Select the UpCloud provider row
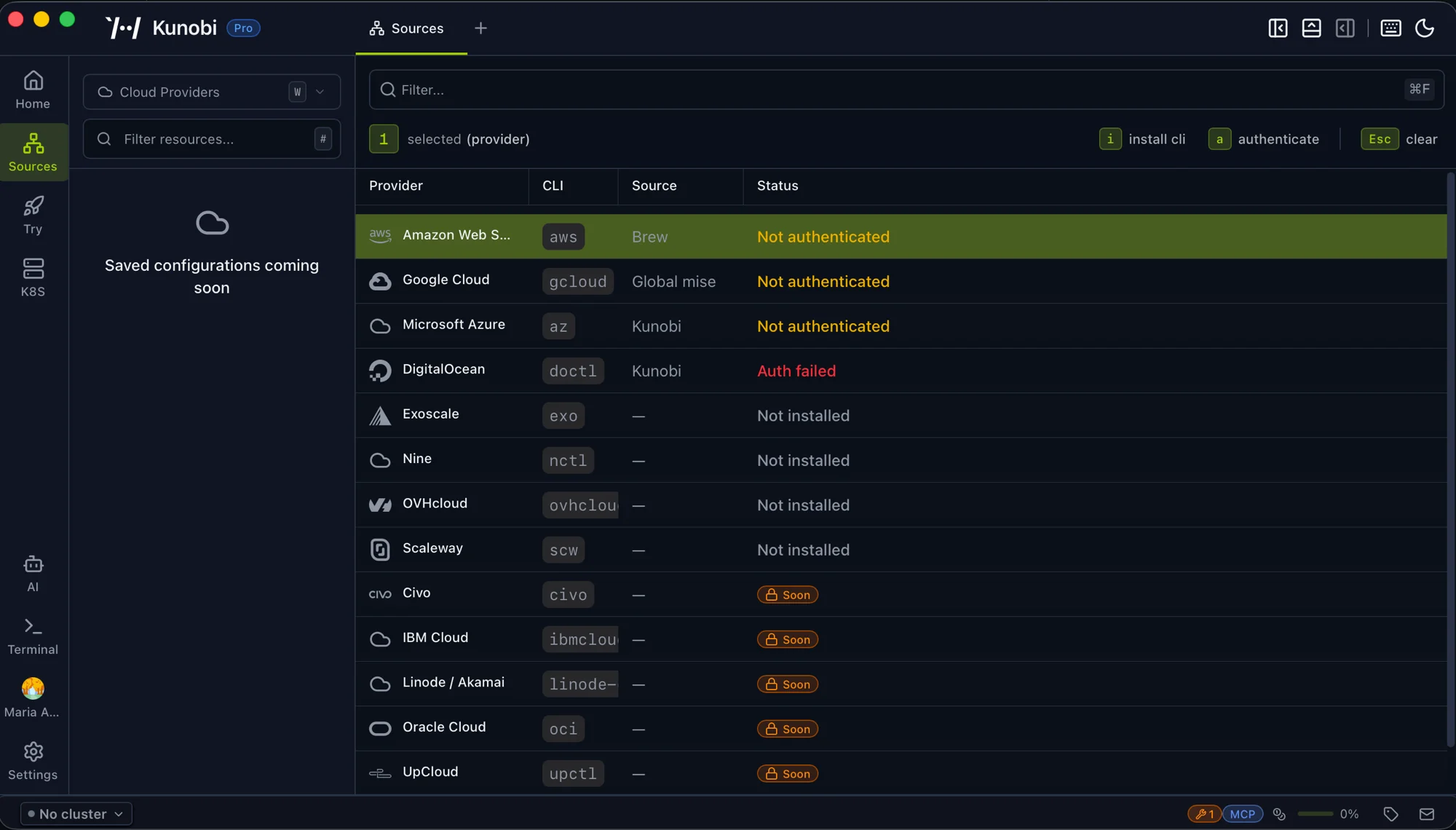 (x=901, y=773)
